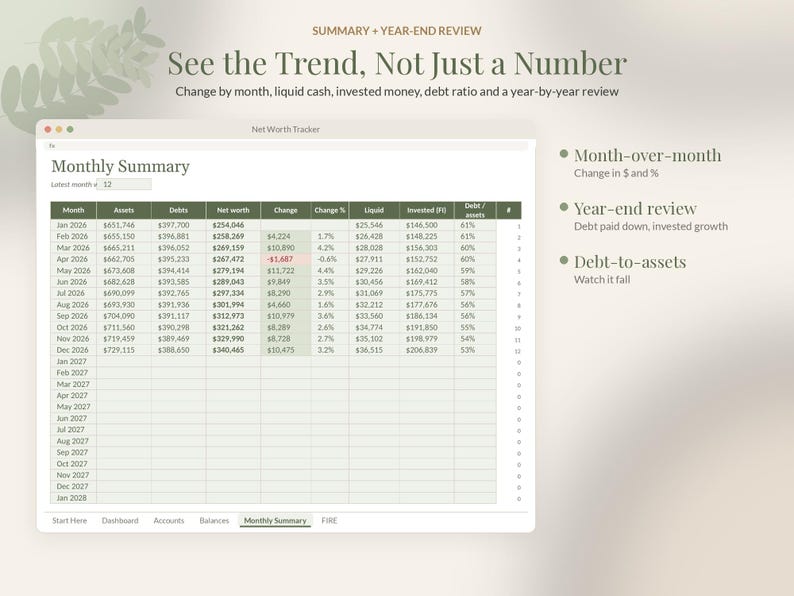794x596 pixels.
Task: Select the Change column header
Action: coord(286,210)
